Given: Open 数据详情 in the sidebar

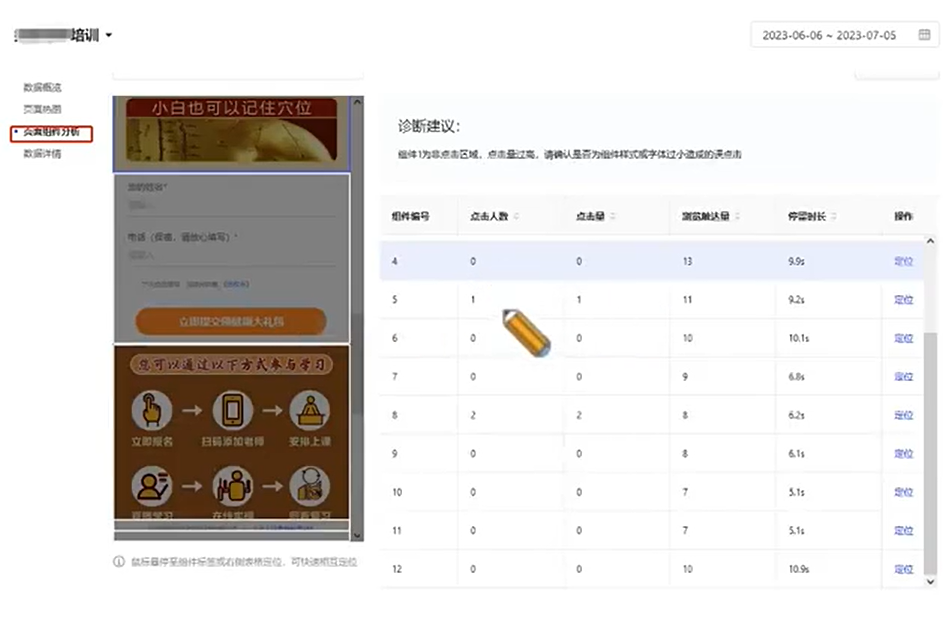Looking at the screenshot, I should tap(42, 153).
